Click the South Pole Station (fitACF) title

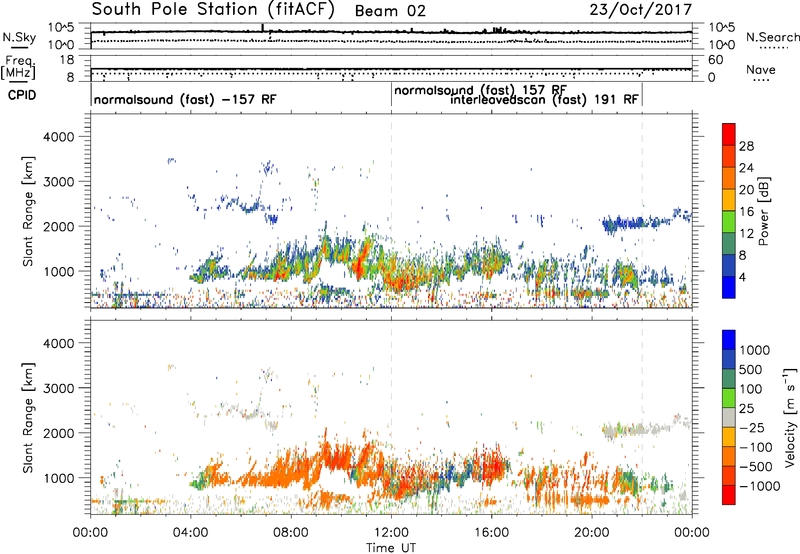coord(213,10)
